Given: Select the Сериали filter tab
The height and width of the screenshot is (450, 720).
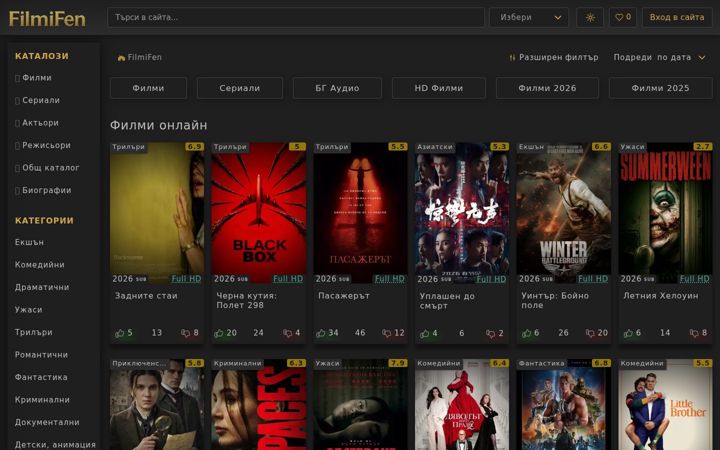Looking at the screenshot, I should pyautogui.click(x=240, y=88).
